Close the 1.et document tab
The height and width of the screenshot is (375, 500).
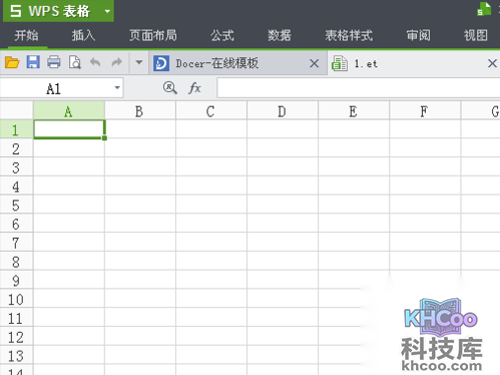tap(492, 63)
